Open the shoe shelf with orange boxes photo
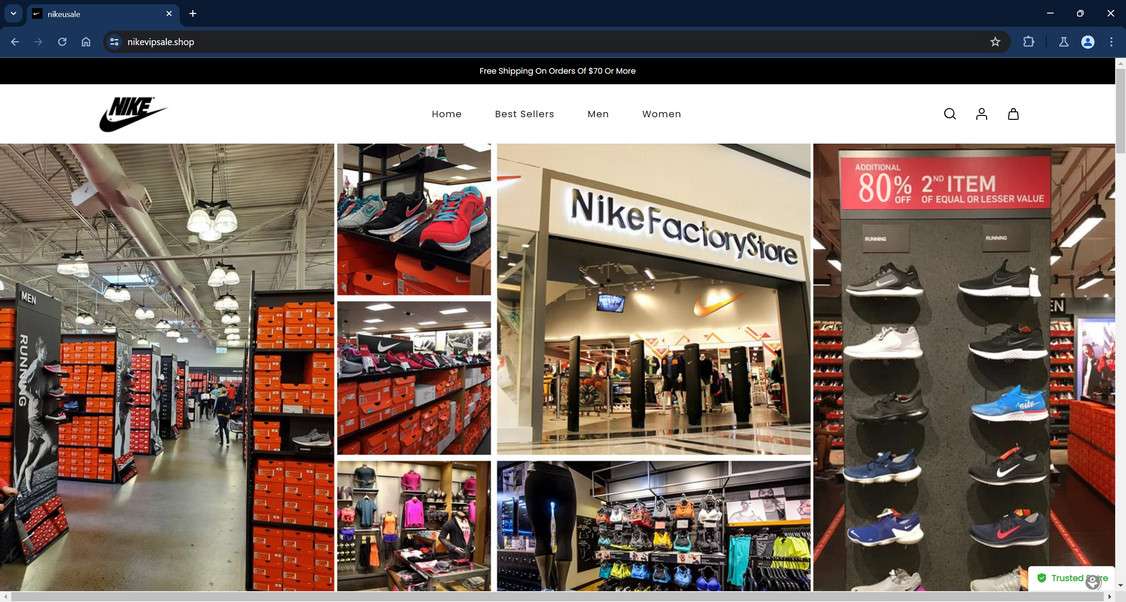The width and height of the screenshot is (1126, 602). (414, 378)
